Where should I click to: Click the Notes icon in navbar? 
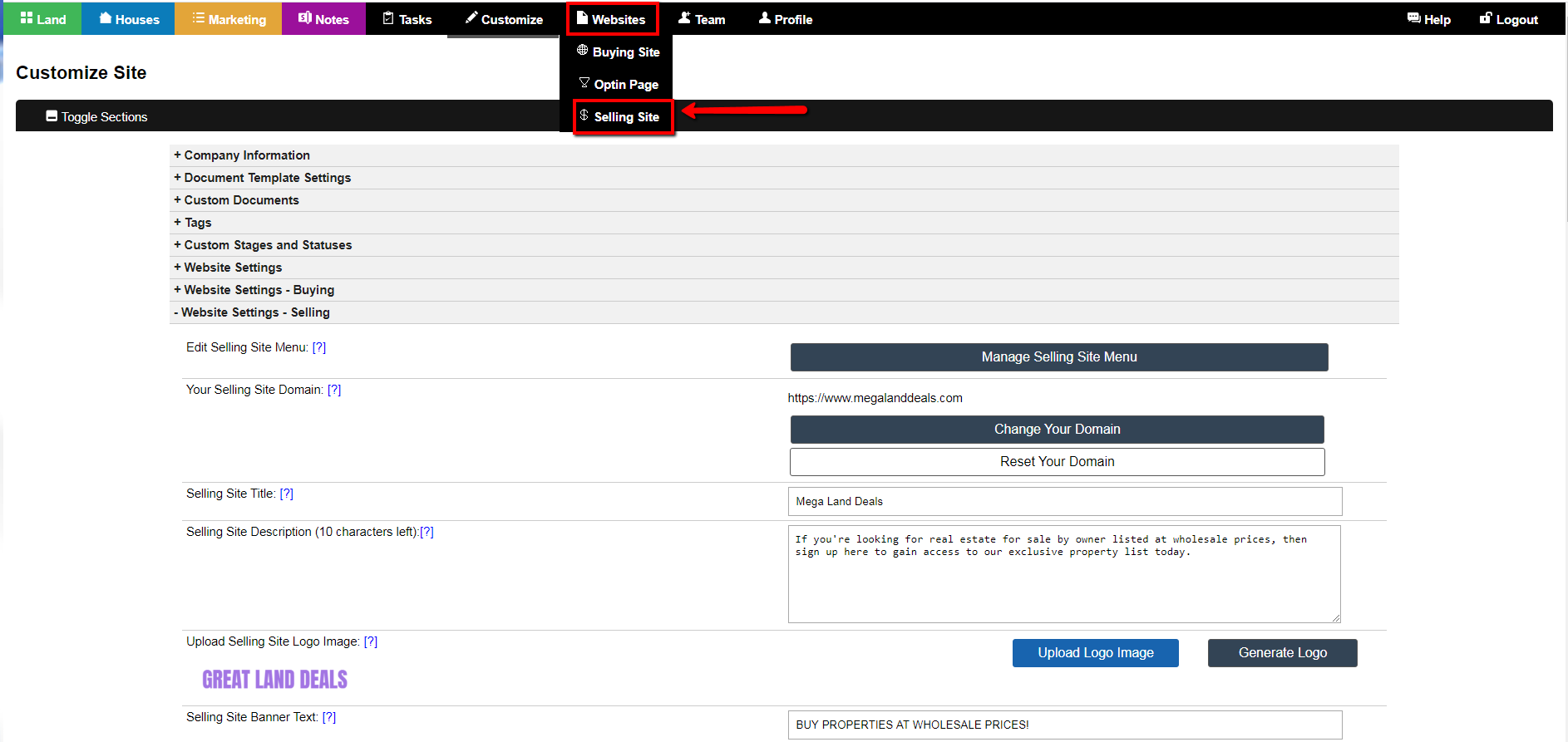click(x=305, y=18)
